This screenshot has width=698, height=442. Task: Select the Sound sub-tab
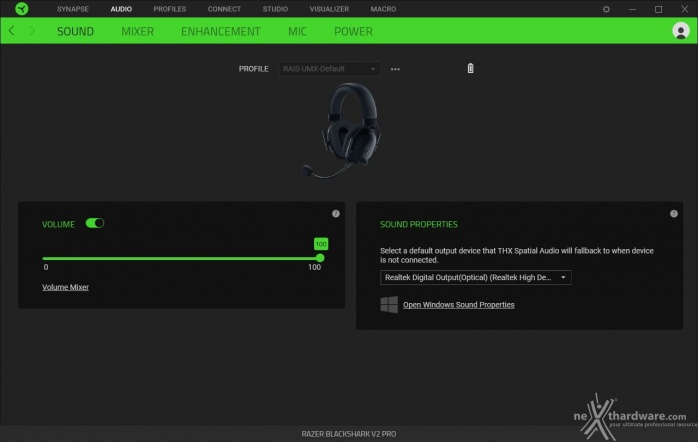click(x=75, y=31)
